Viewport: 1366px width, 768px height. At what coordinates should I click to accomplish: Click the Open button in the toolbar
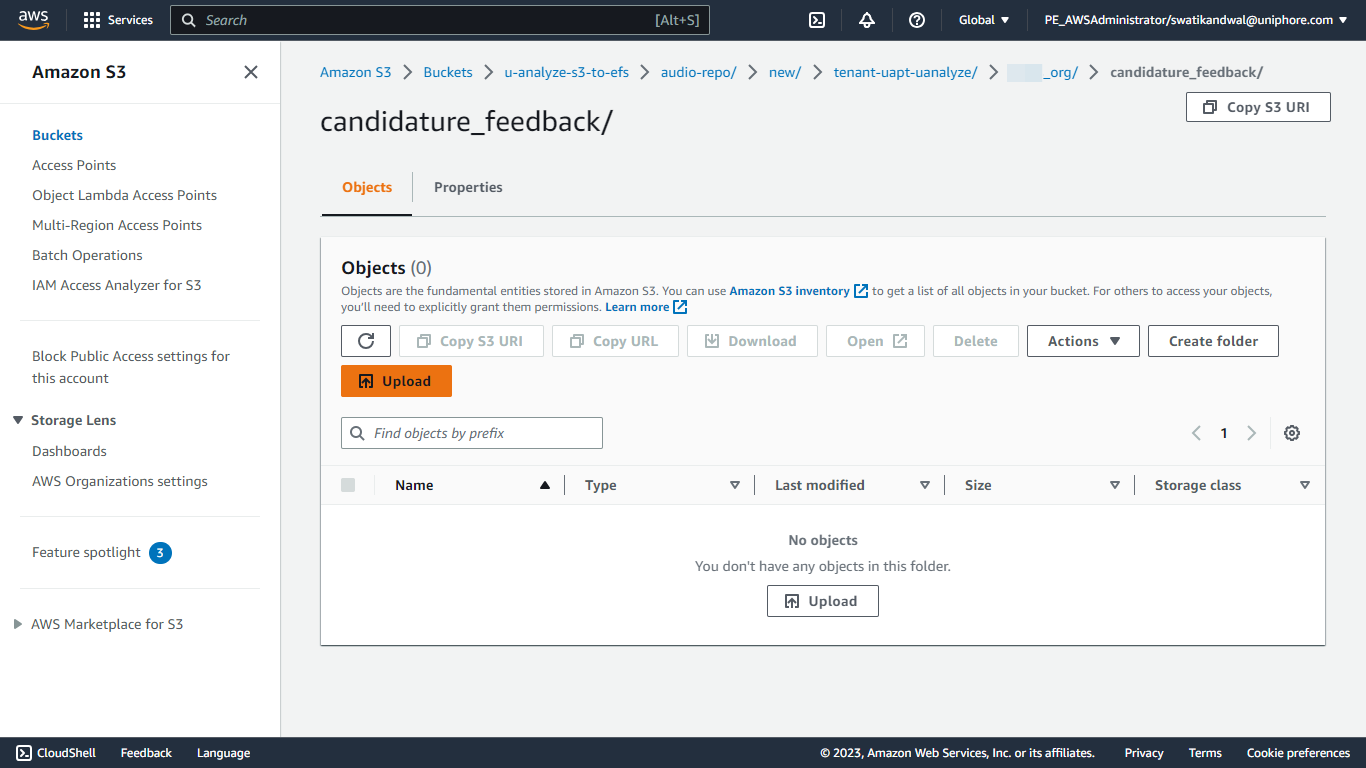876,341
